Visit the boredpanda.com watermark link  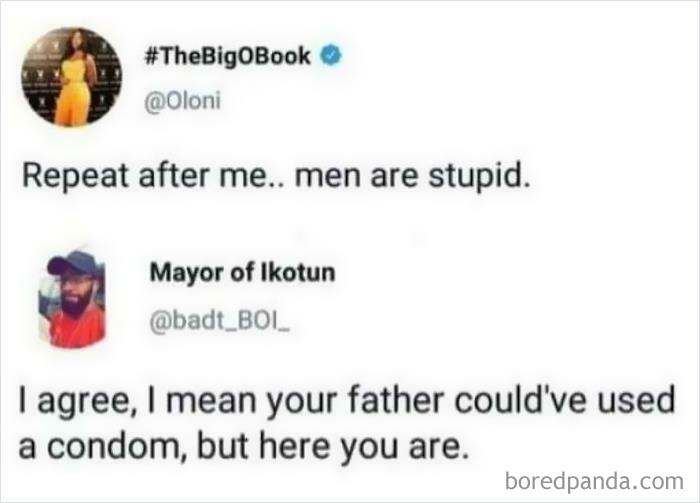[594, 482]
